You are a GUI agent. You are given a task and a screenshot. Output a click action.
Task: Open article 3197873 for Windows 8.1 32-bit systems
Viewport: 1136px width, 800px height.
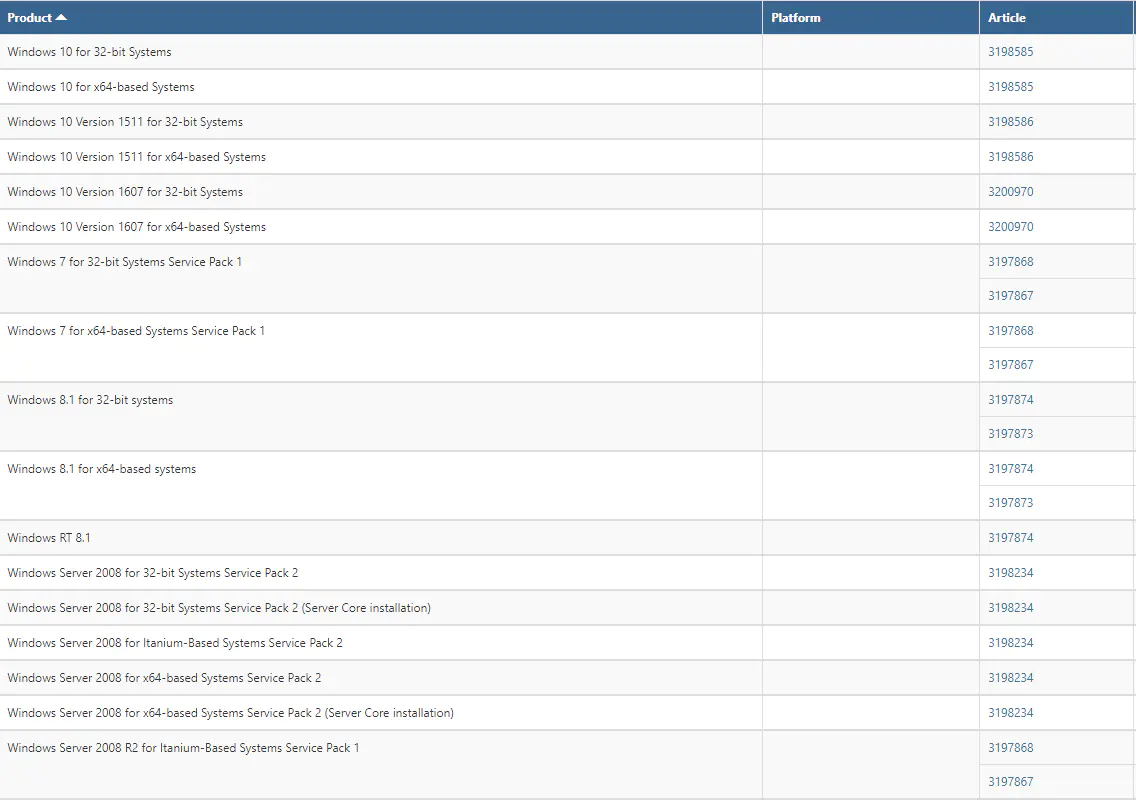point(1011,434)
